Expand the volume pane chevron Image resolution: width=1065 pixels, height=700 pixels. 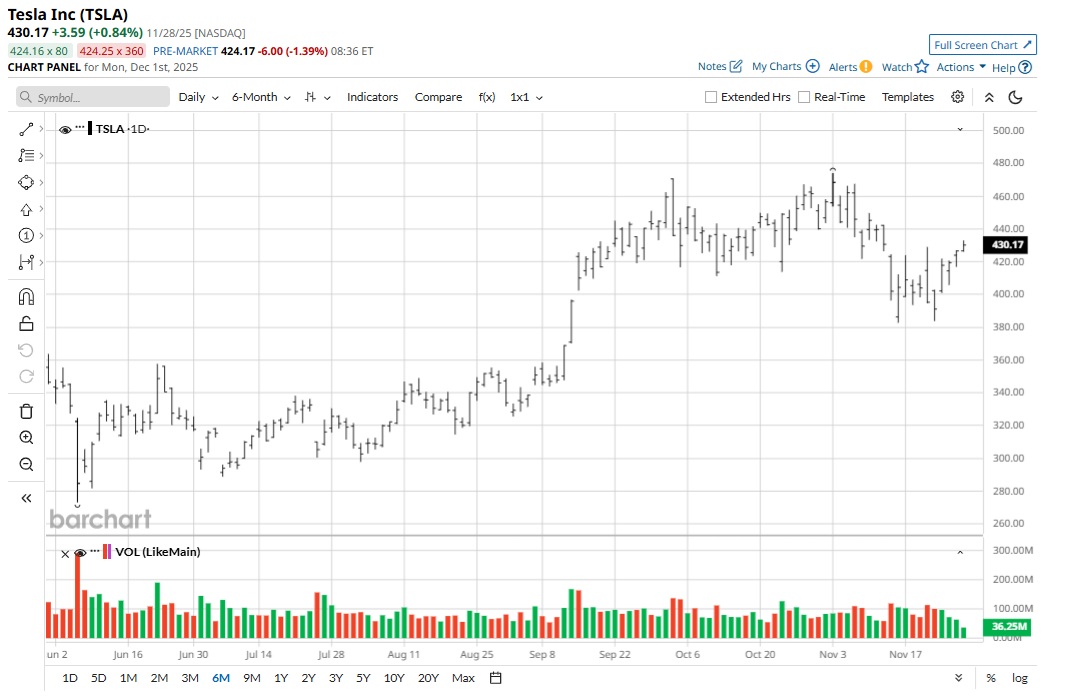[960, 553]
